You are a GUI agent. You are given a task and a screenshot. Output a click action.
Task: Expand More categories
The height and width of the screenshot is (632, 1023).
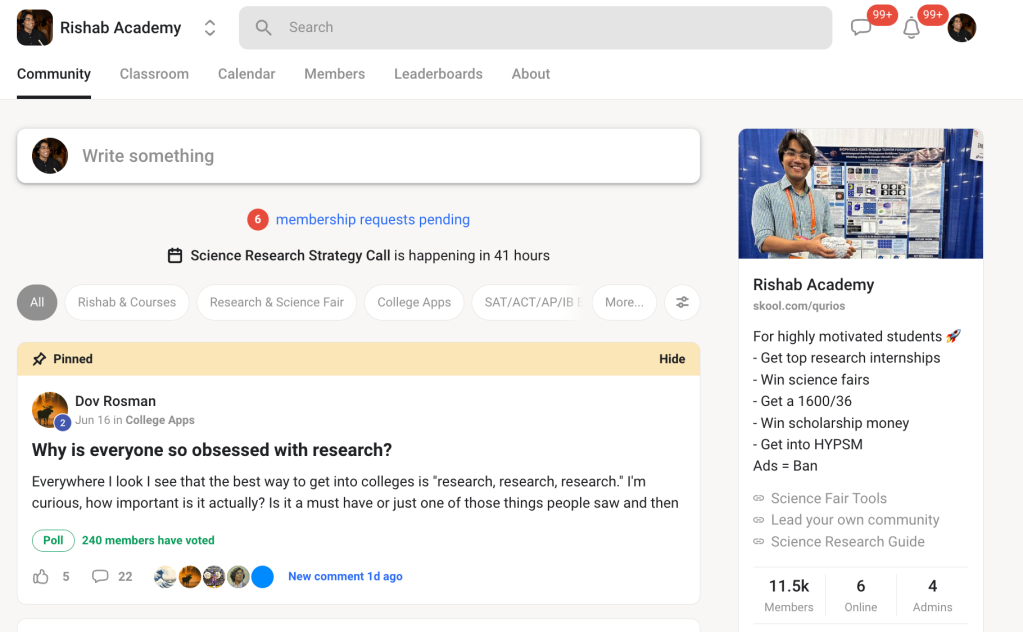pos(624,302)
